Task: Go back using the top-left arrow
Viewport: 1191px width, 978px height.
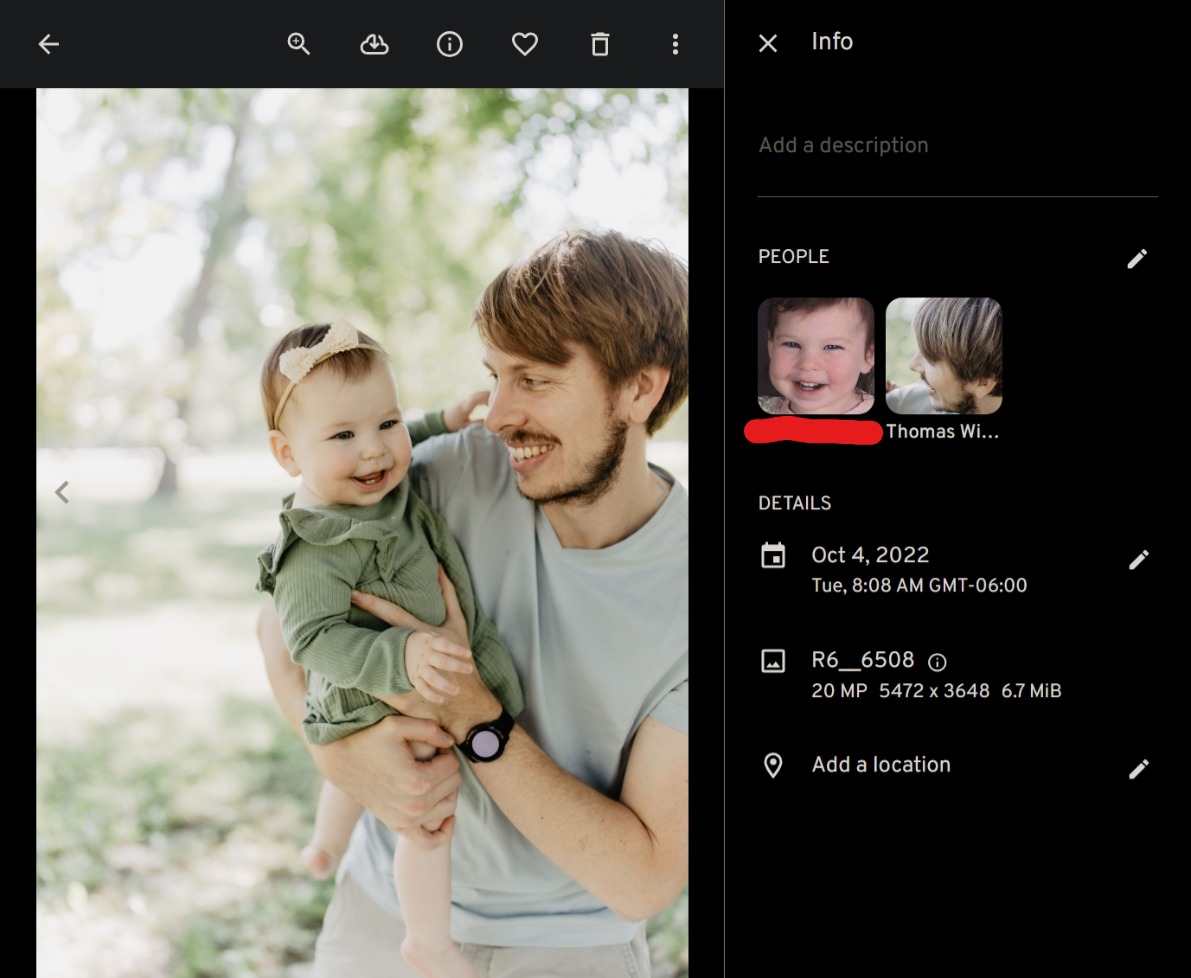Action: 48,44
